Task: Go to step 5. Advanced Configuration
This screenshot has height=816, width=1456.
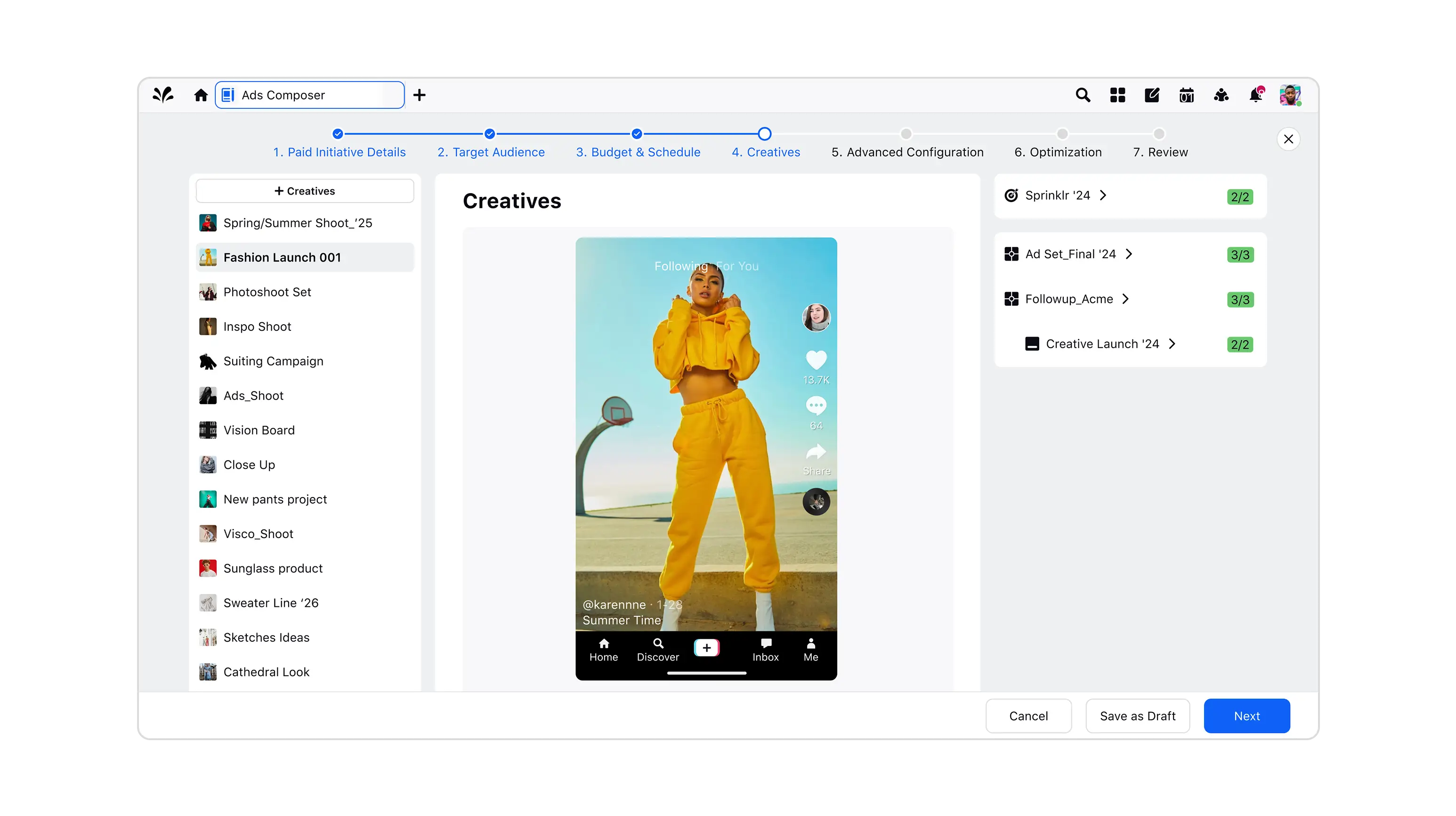Action: (906, 152)
